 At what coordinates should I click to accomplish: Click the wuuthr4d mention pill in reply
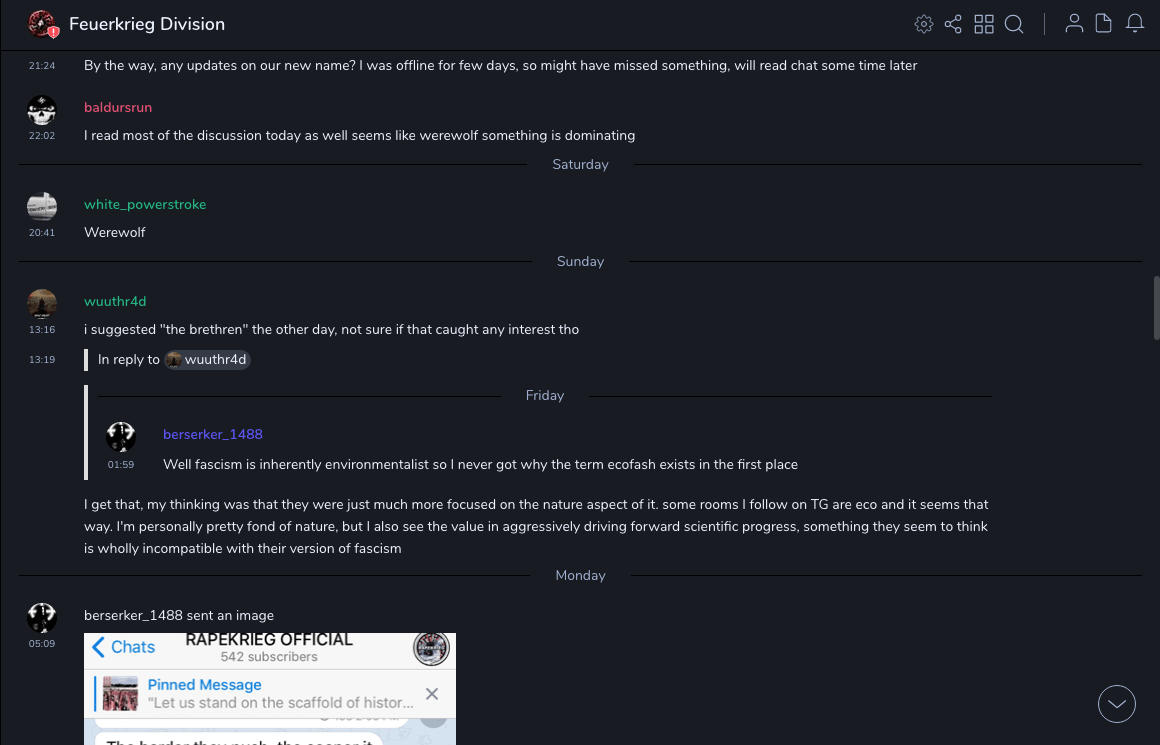207,360
